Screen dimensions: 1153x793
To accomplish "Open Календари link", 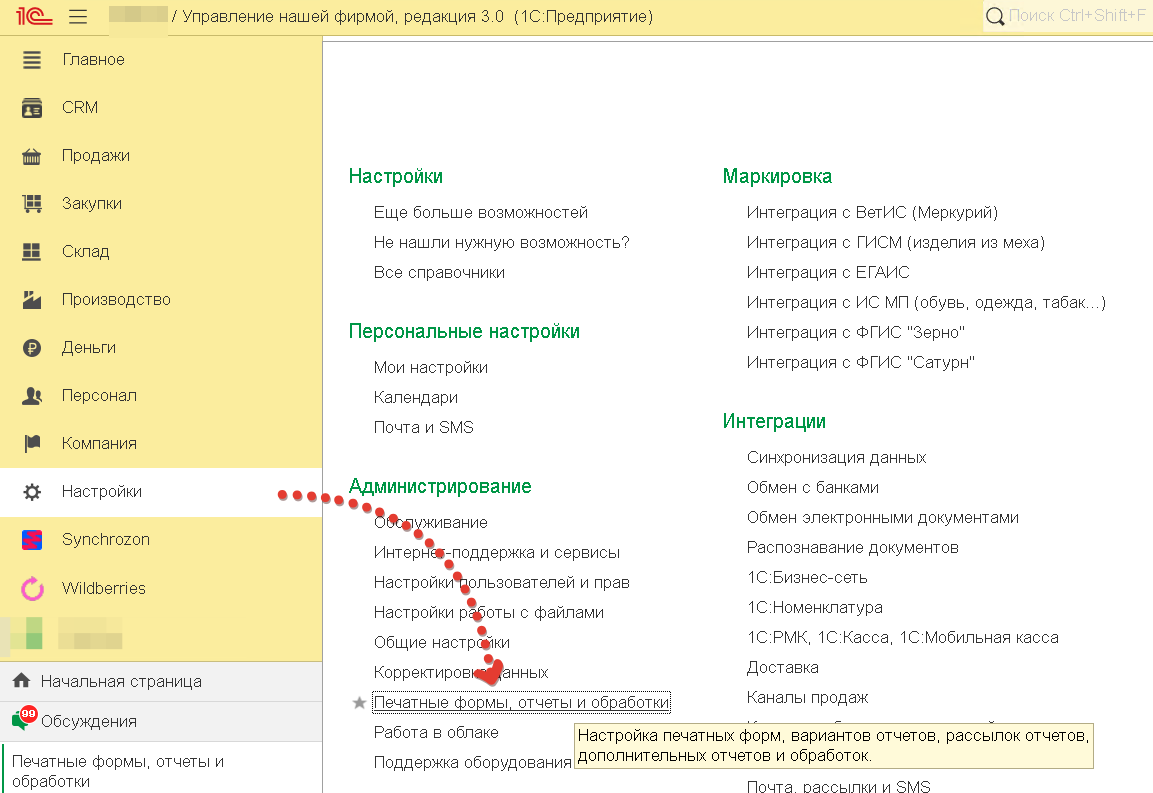I will point(415,398).
